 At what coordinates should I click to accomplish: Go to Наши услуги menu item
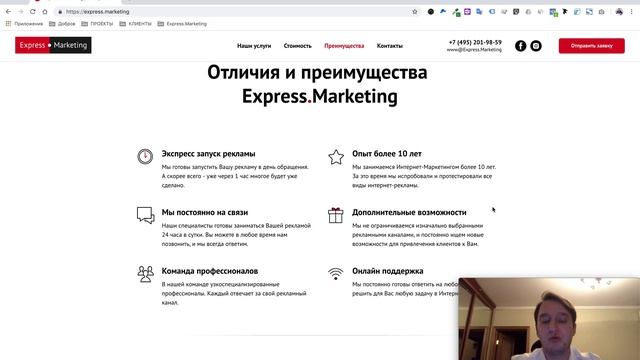pyautogui.click(x=254, y=46)
